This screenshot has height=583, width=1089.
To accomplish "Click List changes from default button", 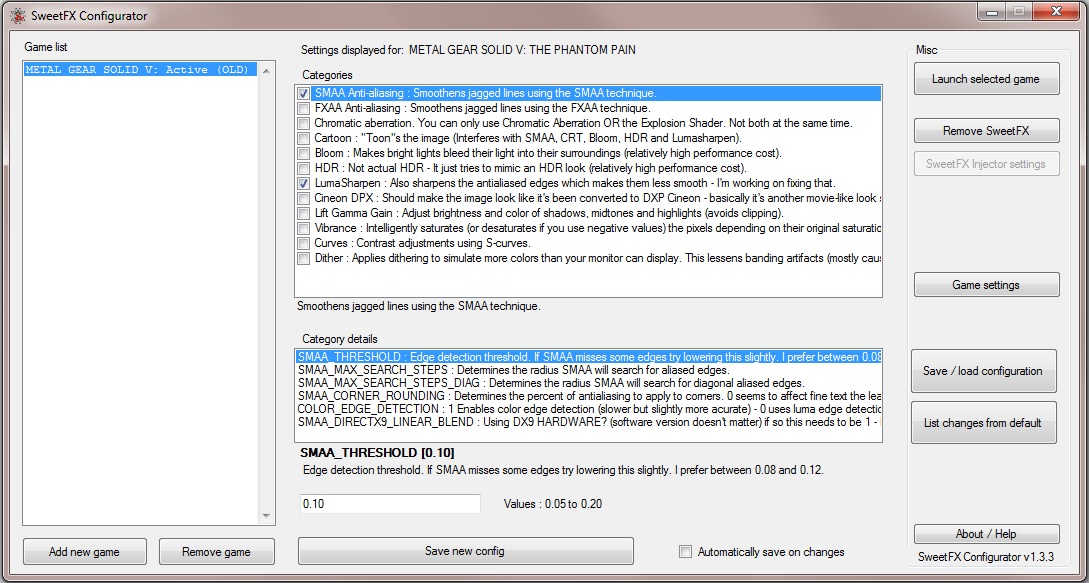I will (983, 422).
